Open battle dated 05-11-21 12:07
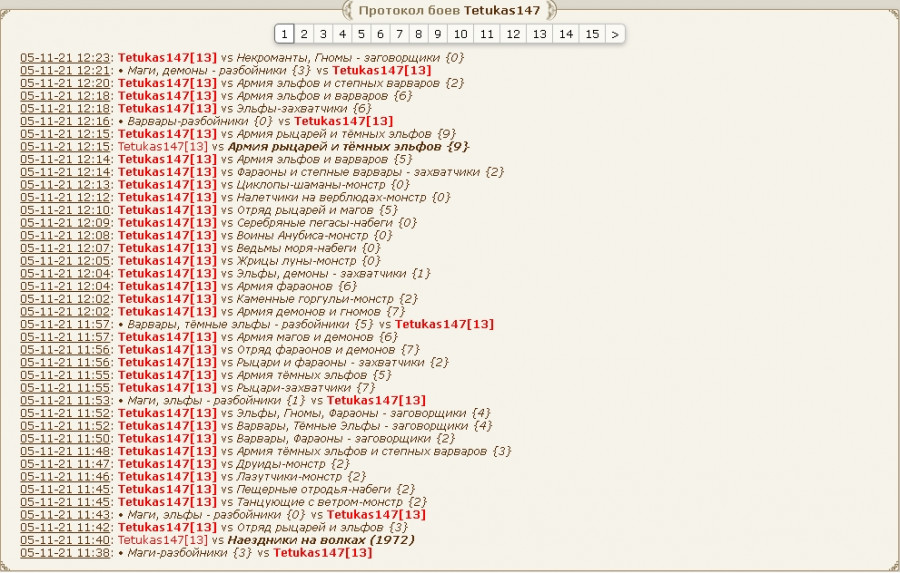Screen dimensions: 900x573 [65, 248]
